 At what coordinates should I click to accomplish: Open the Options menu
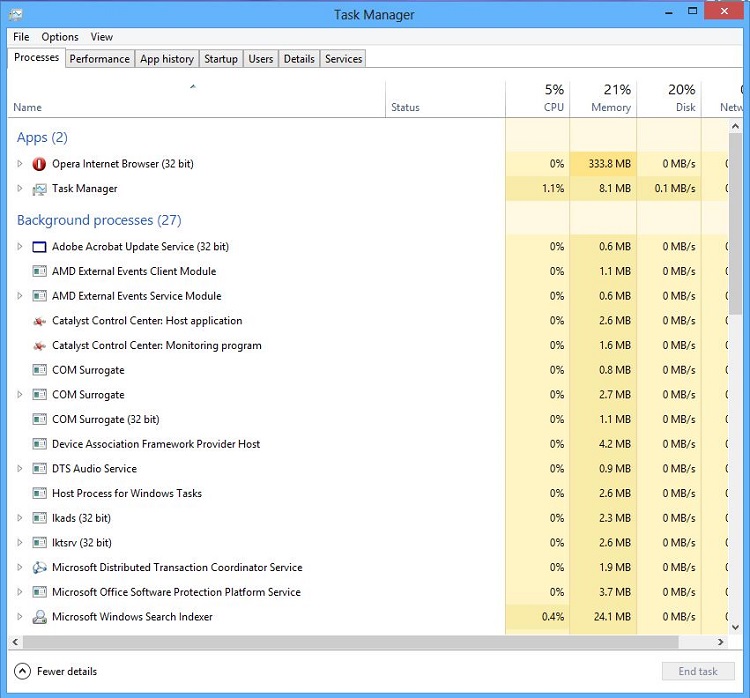pos(60,37)
